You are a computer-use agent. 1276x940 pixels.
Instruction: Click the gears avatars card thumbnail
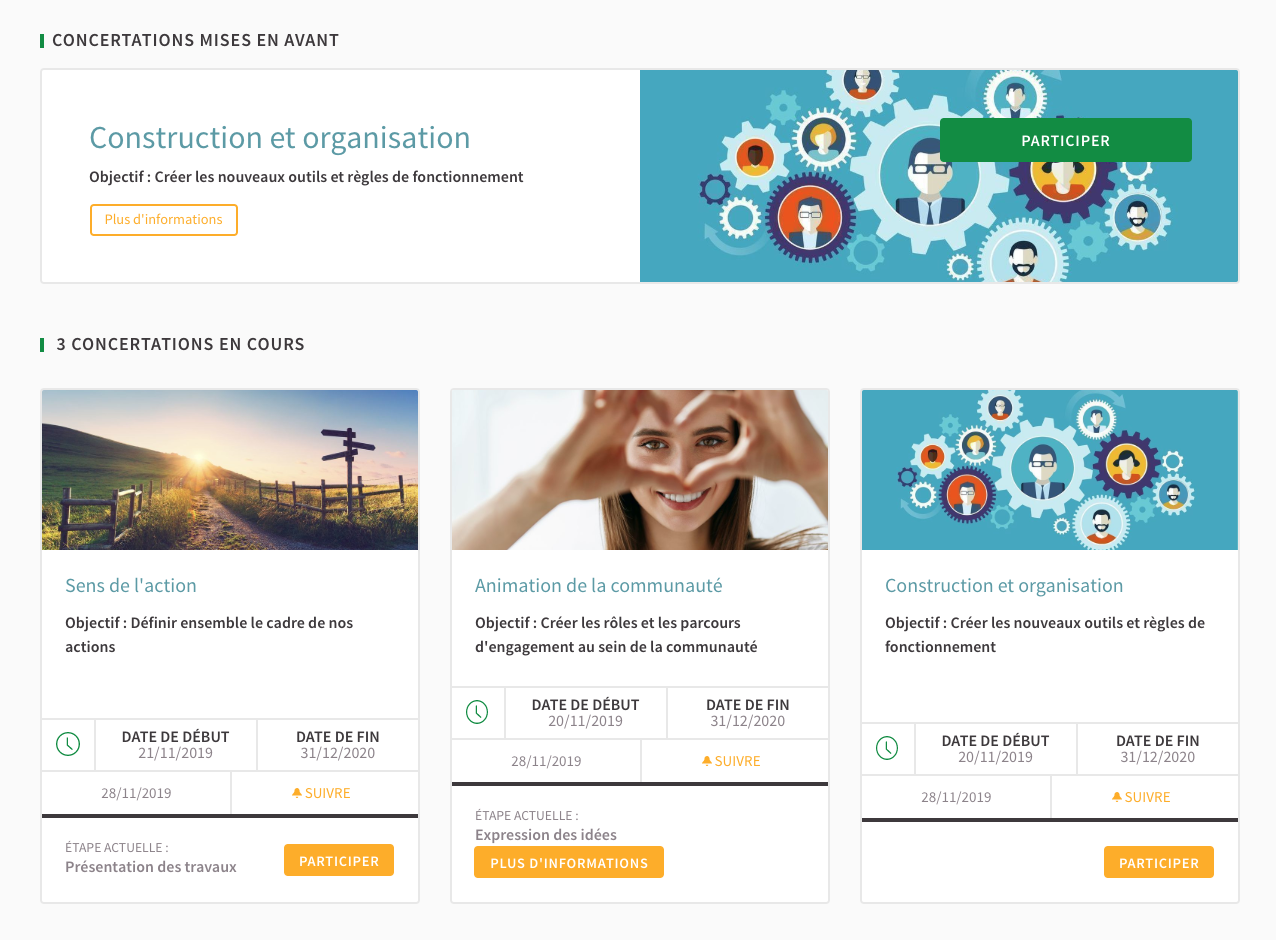[1050, 470]
